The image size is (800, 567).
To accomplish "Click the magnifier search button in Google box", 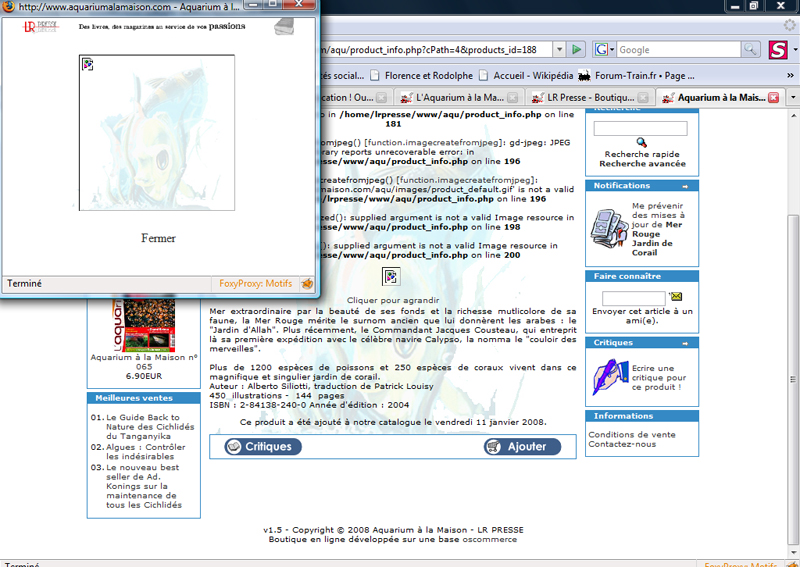I will click(750, 50).
